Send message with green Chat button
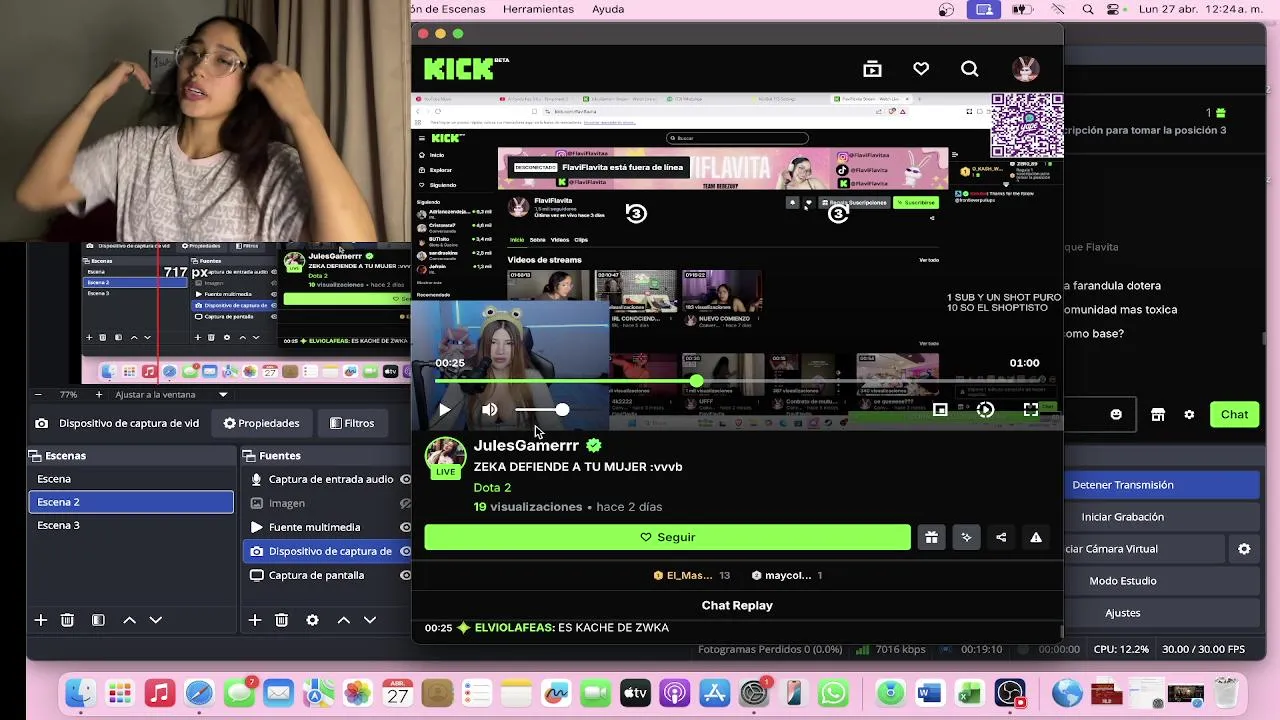Viewport: 1280px width, 720px height. (1234, 414)
